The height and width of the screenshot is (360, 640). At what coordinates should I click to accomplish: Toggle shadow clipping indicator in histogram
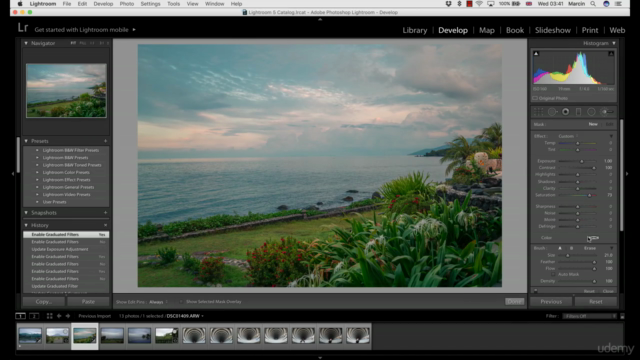coord(536,53)
